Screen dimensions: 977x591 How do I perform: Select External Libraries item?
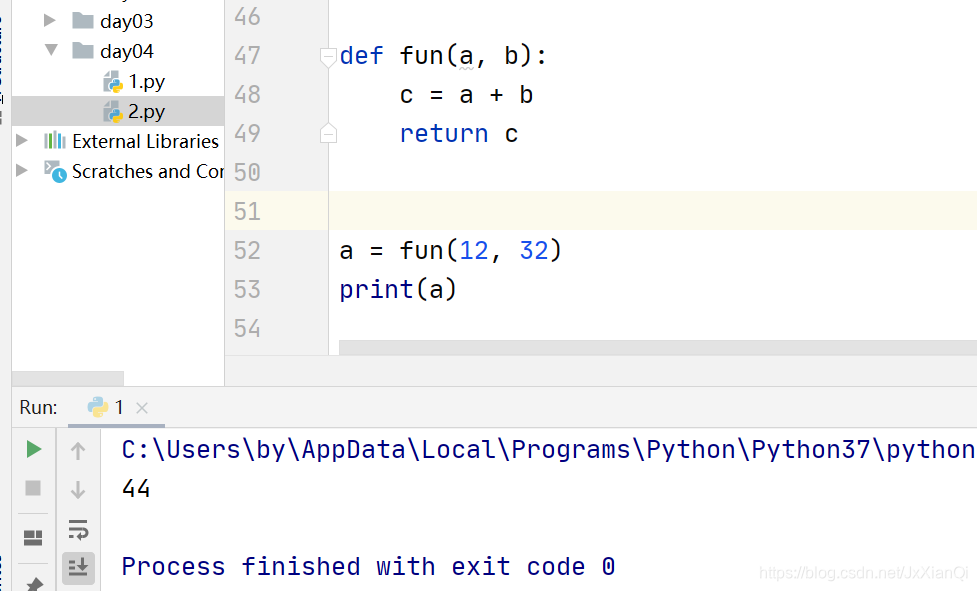coord(145,141)
